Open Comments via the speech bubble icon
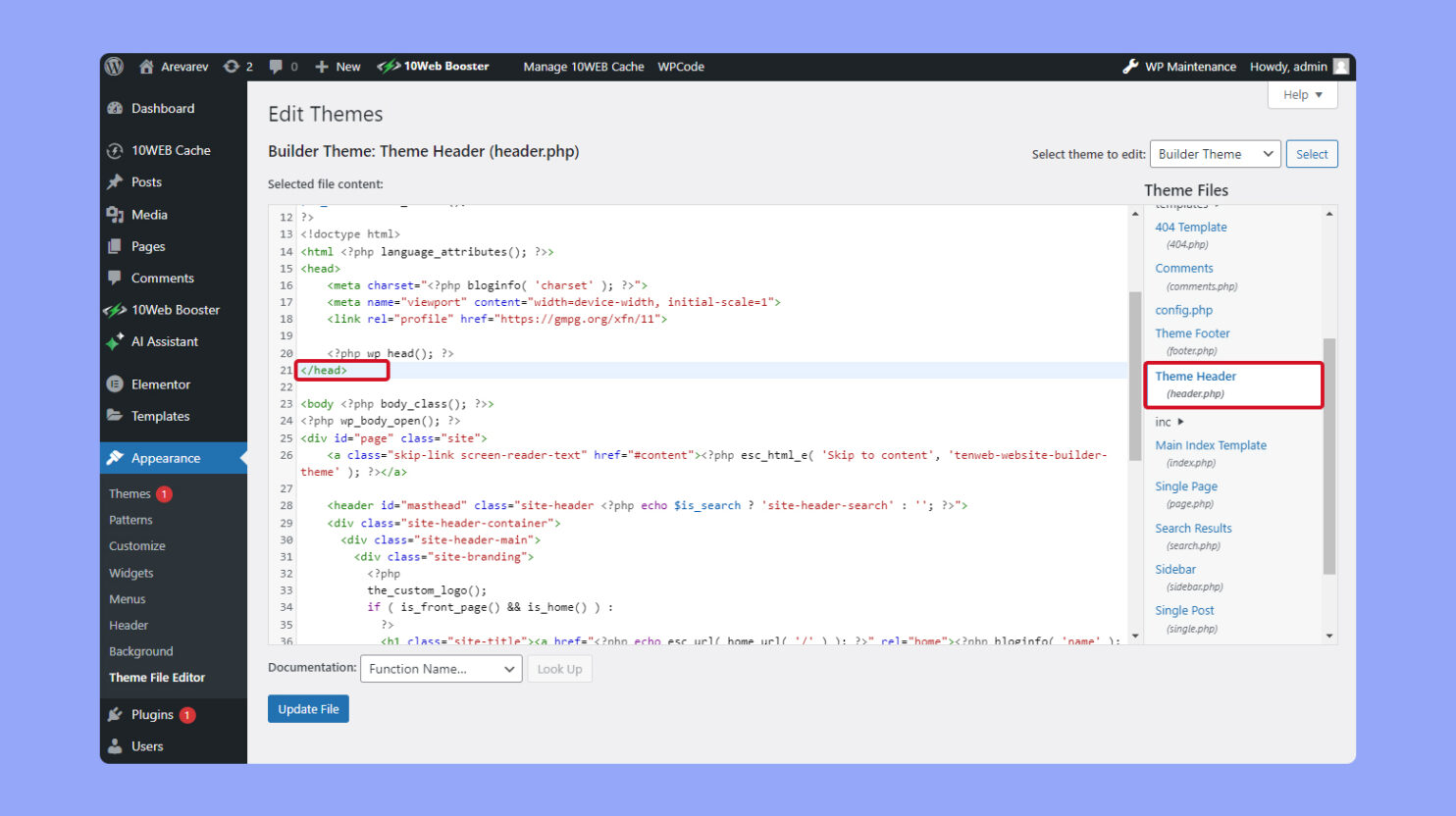Screen dimensions: 1456x816 (x=118, y=278)
